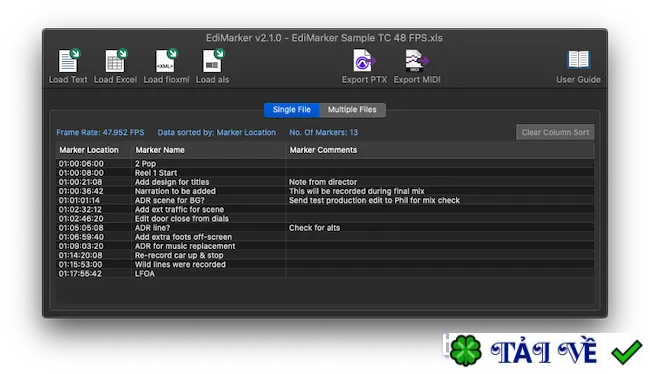Click timecode 01:01:01:14
This screenshot has height=374, width=650.
[x=79, y=200]
